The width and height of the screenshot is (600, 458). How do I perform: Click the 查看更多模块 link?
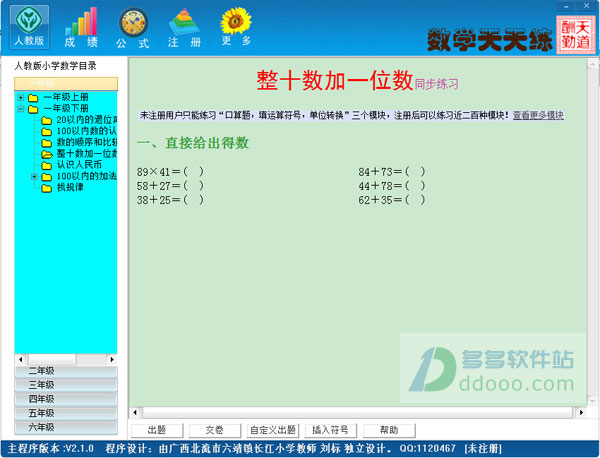pos(538,116)
